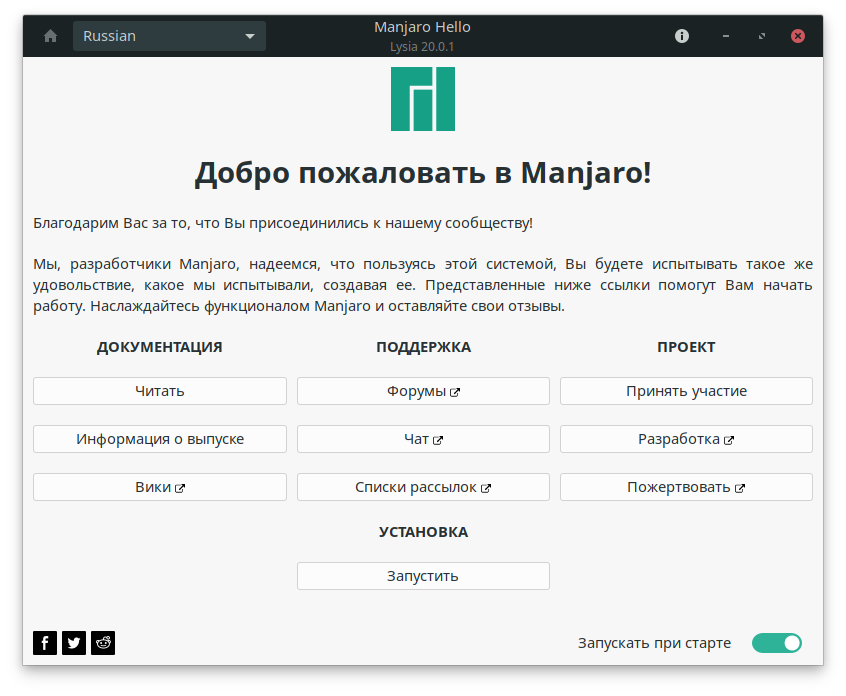Click the ПРОЕКТ section heading
The width and height of the screenshot is (846, 696).
click(x=686, y=347)
